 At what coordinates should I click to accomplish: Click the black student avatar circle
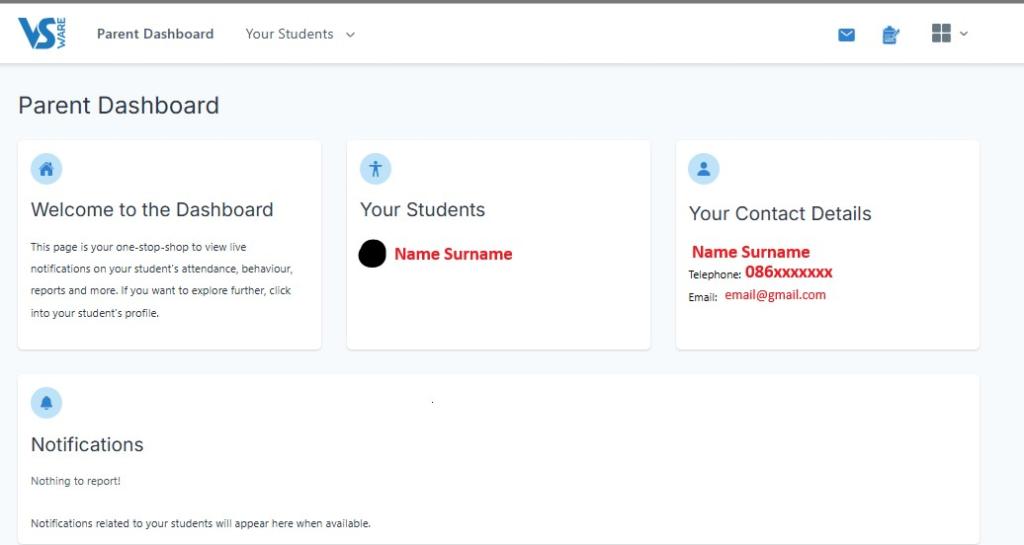[372, 253]
